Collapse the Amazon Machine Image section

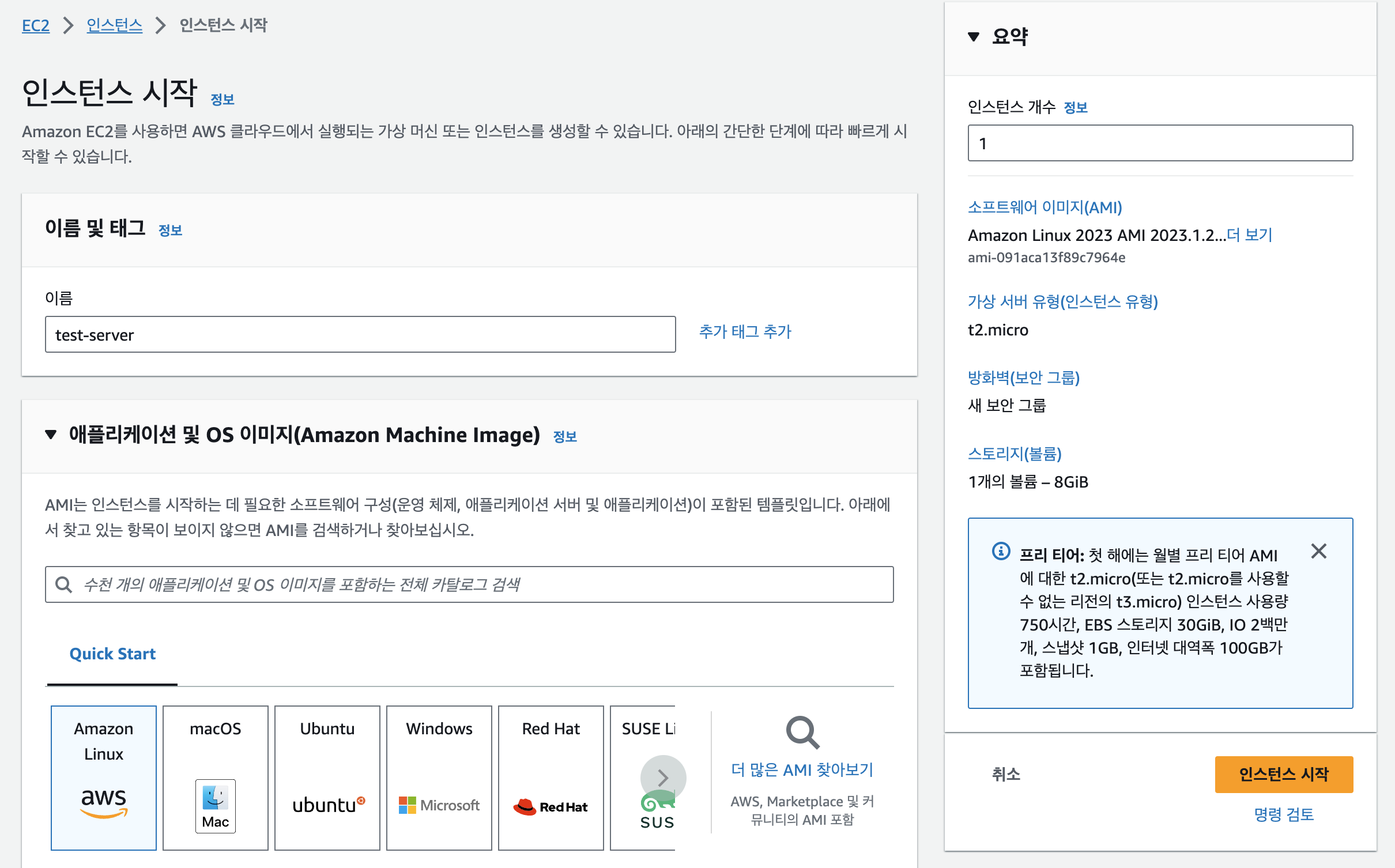[x=51, y=435]
